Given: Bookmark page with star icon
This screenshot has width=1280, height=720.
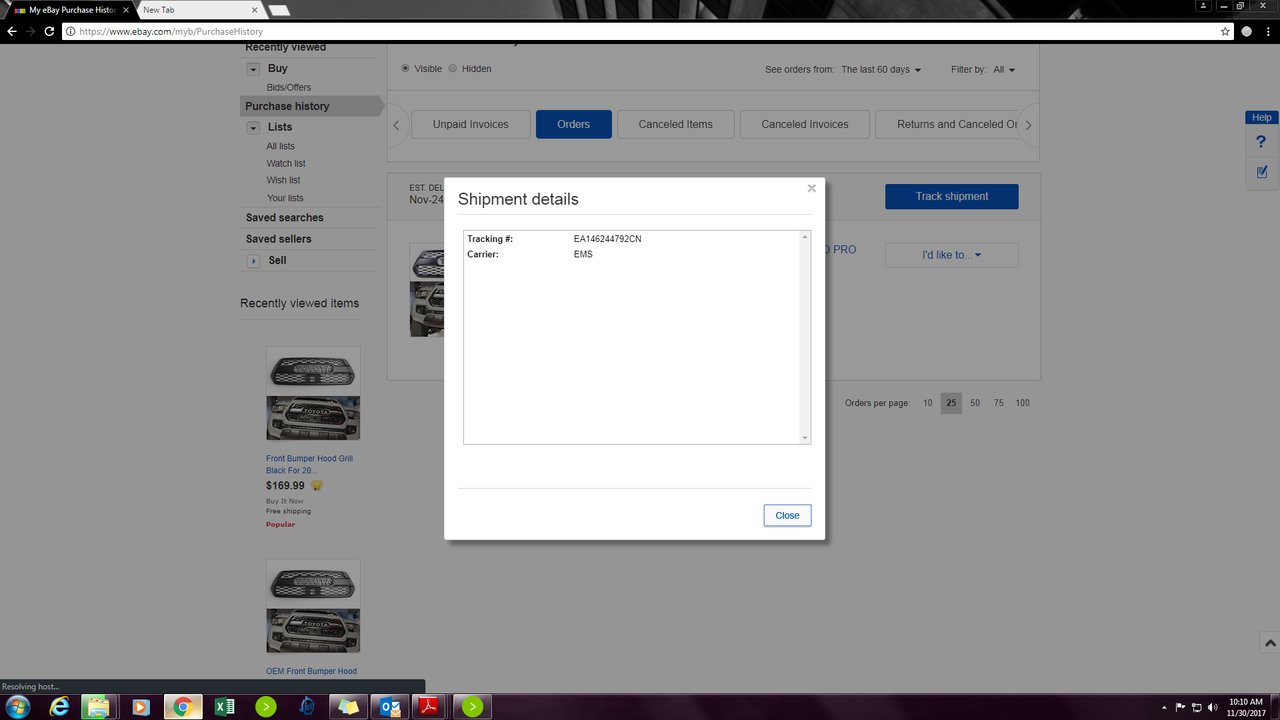Looking at the screenshot, I should [1225, 32].
